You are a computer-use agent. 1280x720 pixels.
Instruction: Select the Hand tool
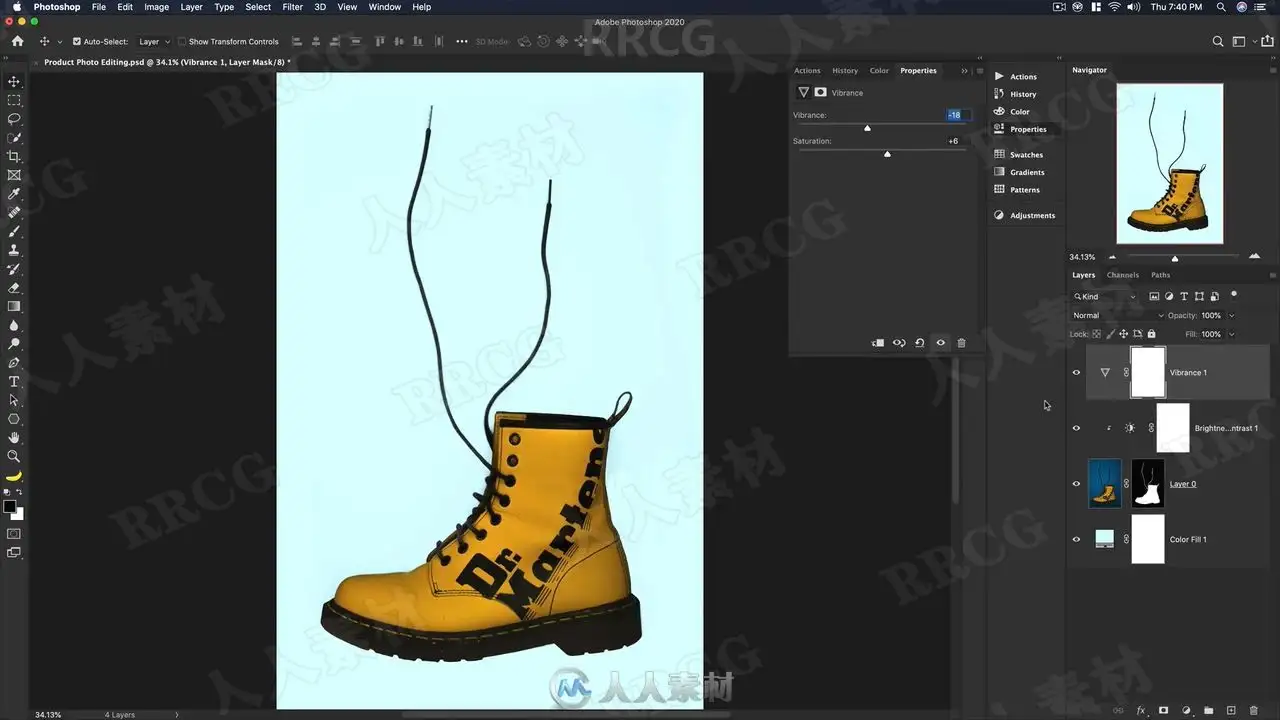[x=14, y=438]
